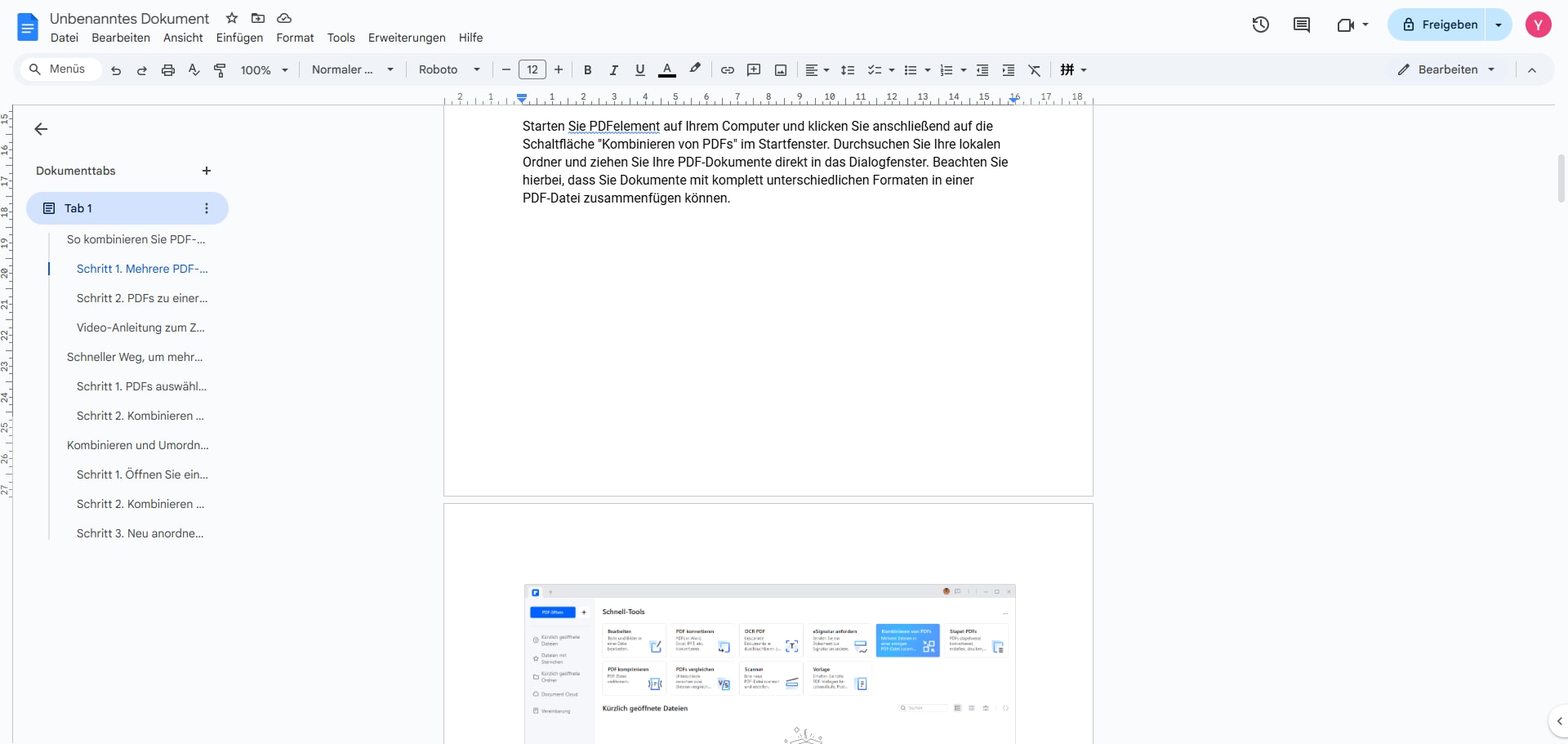Screen dimensions: 1568x744
Task: Toggle bold formatting
Action: (587, 70)
